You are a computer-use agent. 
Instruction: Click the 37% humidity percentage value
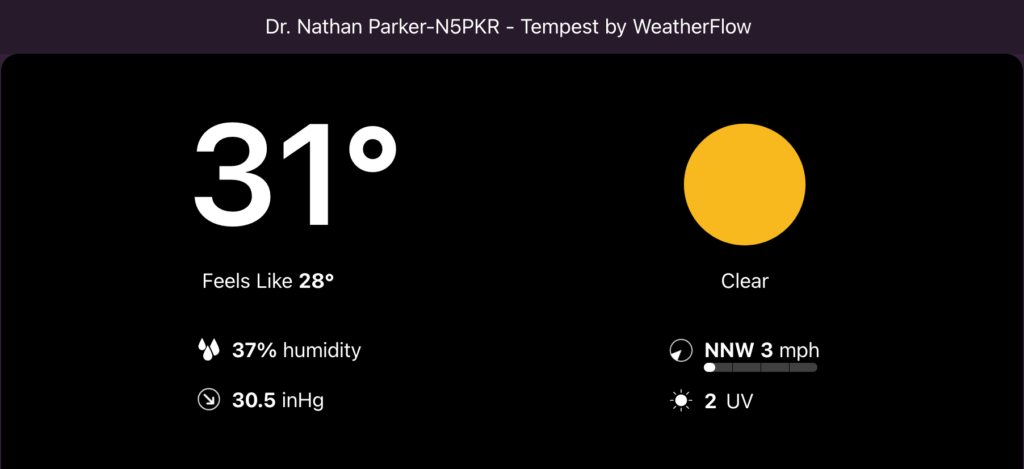tap(254, 350)
